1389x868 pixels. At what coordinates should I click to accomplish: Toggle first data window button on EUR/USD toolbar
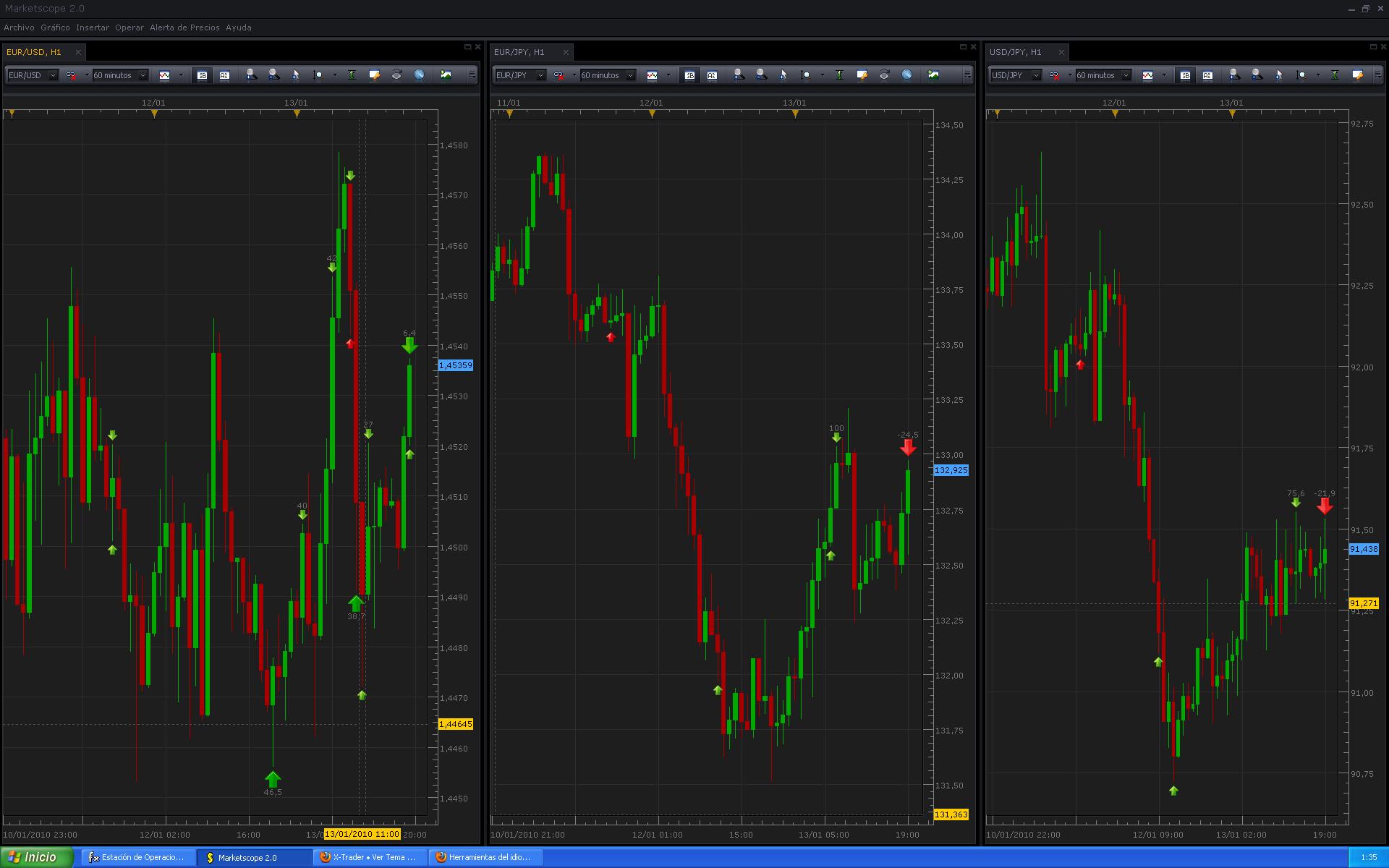(x=202, y=75)
